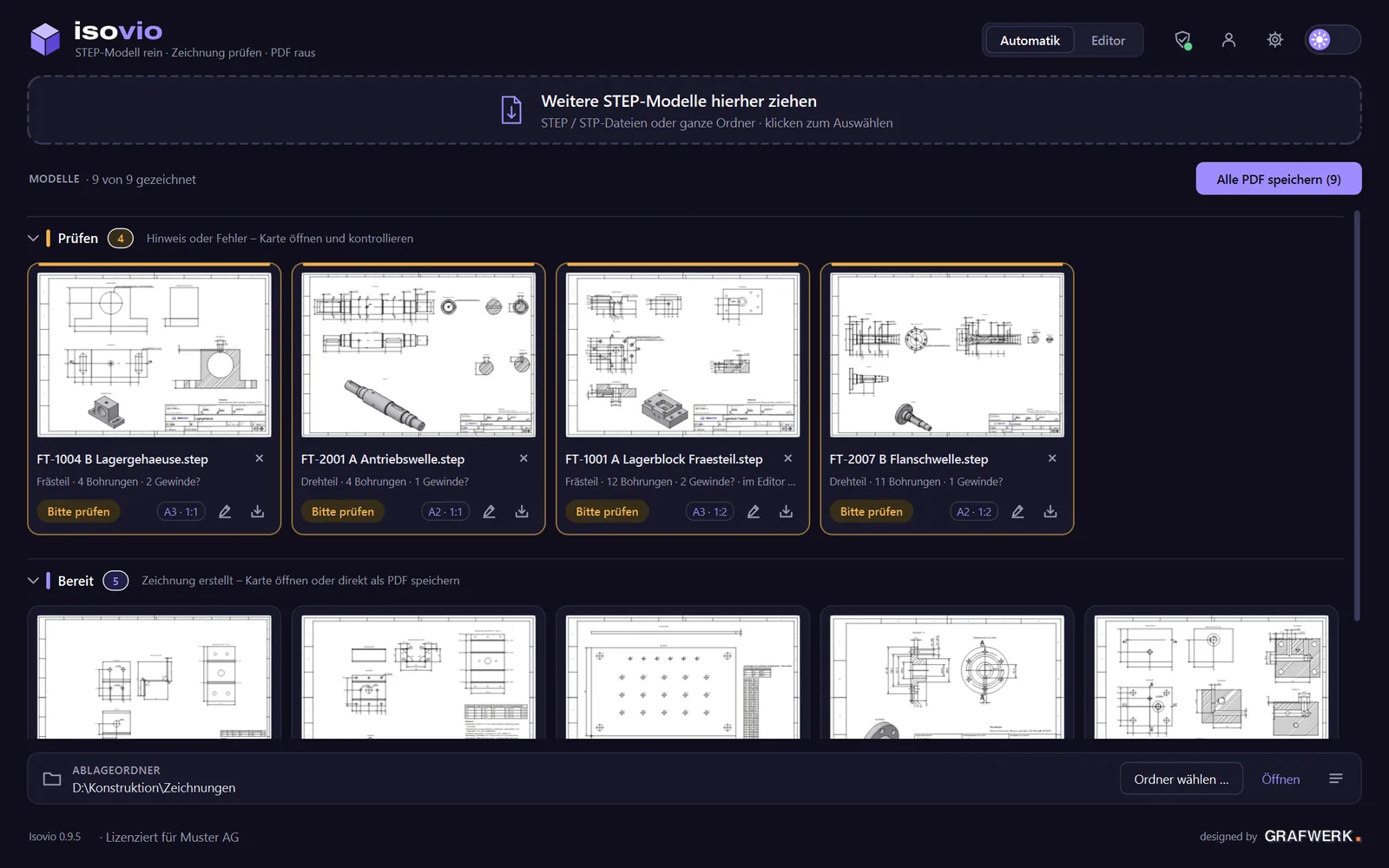This screenshot has height=868, width=1389.
Task: Choose output folder with Ordner wählen
Action: (1182, 779)
